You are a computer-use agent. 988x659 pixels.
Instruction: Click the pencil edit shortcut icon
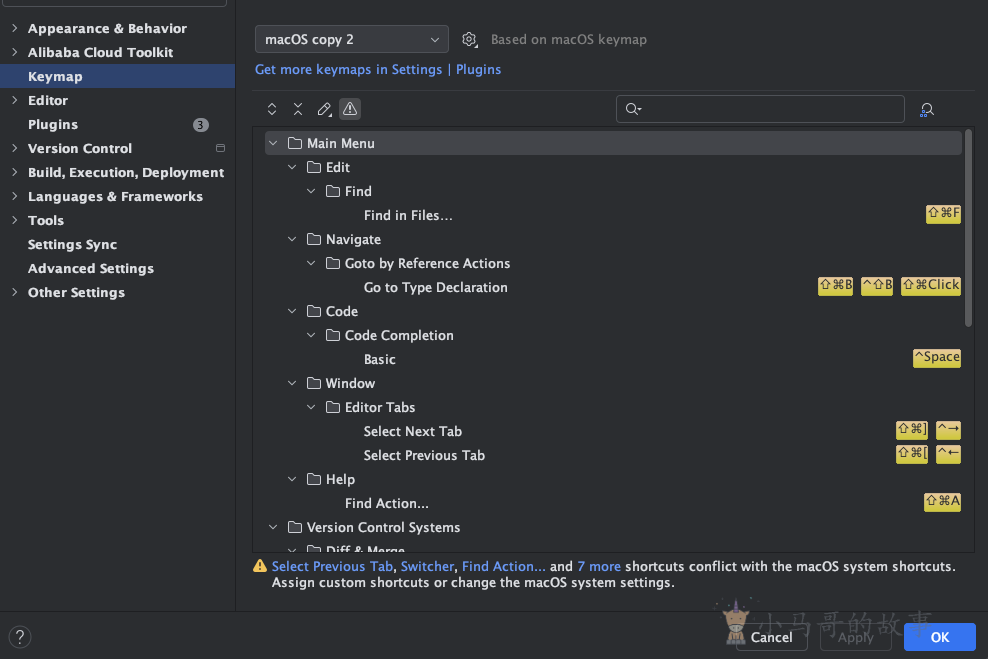[x=324, y=109]
